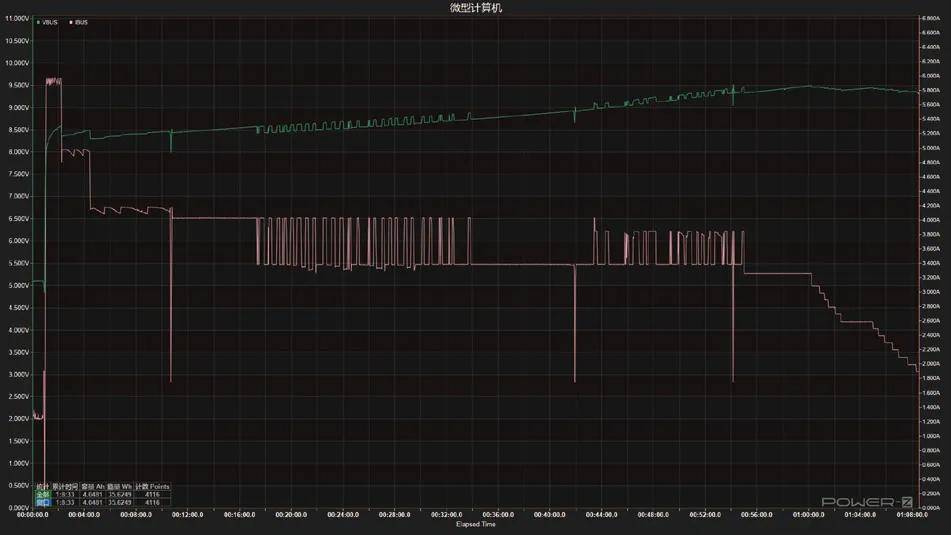This screenshot has height=535, width=951.
Task: Click the 00:32:00.0 tick on the time axis
Action: click(x=446, y=514)
